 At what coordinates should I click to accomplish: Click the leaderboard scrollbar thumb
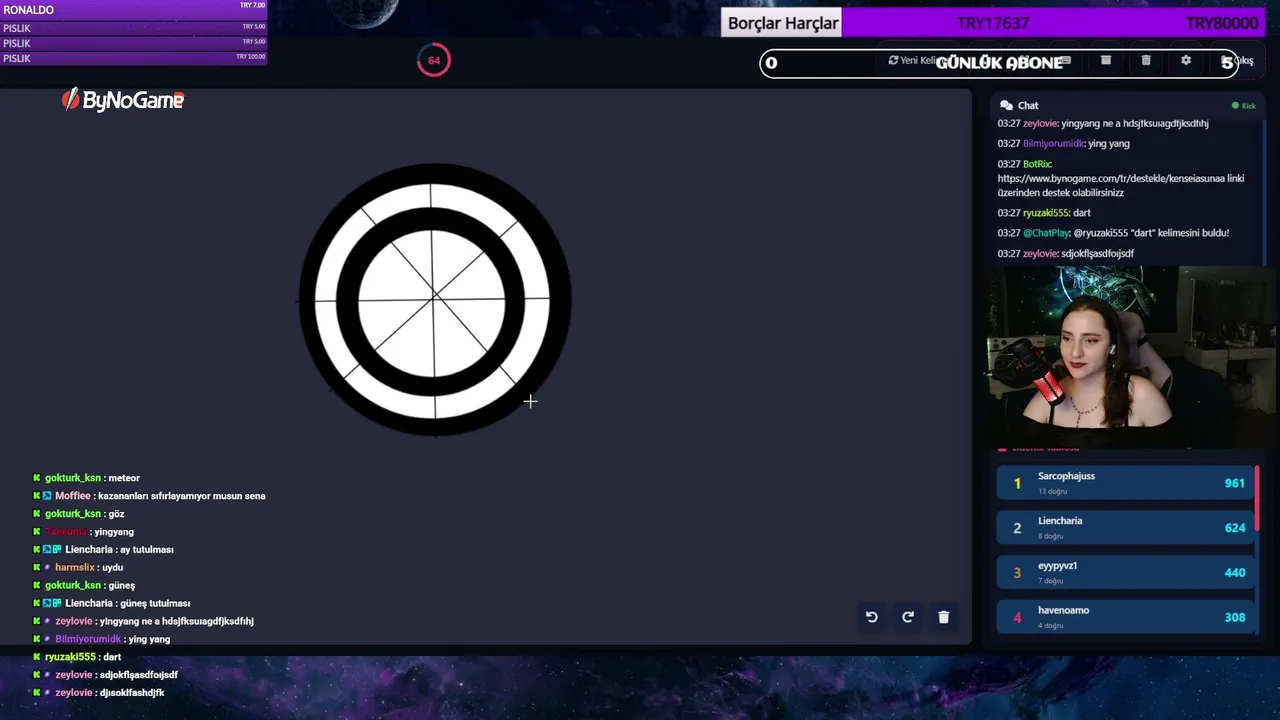click(x=1257, y=498)
